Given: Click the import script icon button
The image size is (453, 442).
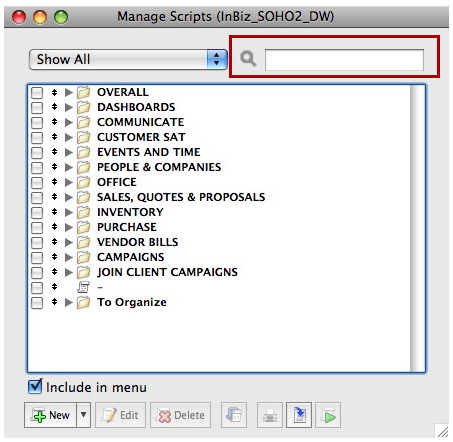Looking at the screenshot, I should click(x=299, y=415).
